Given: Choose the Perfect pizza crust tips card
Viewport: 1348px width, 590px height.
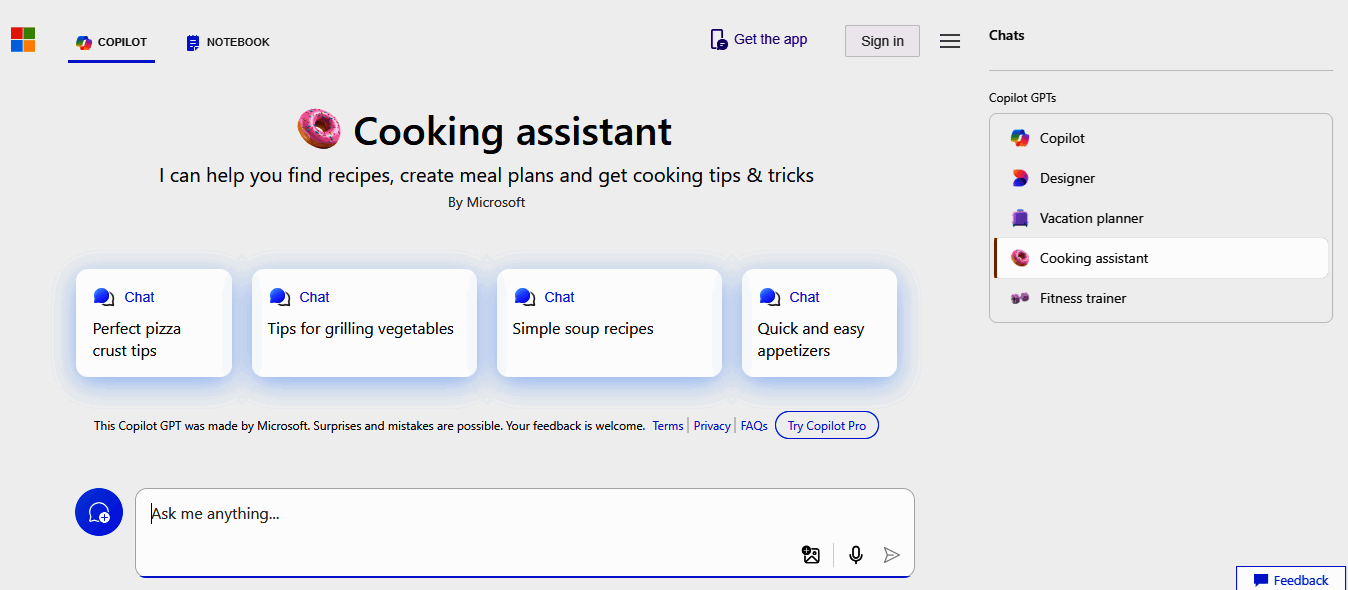Looking at the screenshot, I should (x=154, y=323).
